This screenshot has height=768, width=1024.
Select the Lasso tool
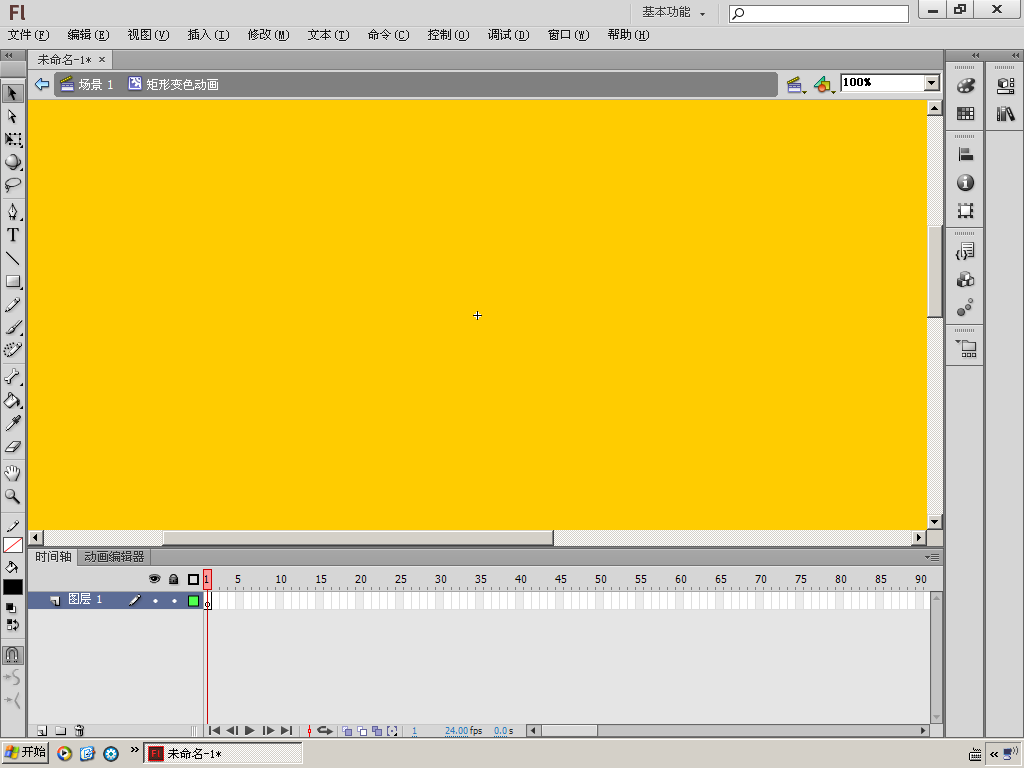tap(12, 185)
